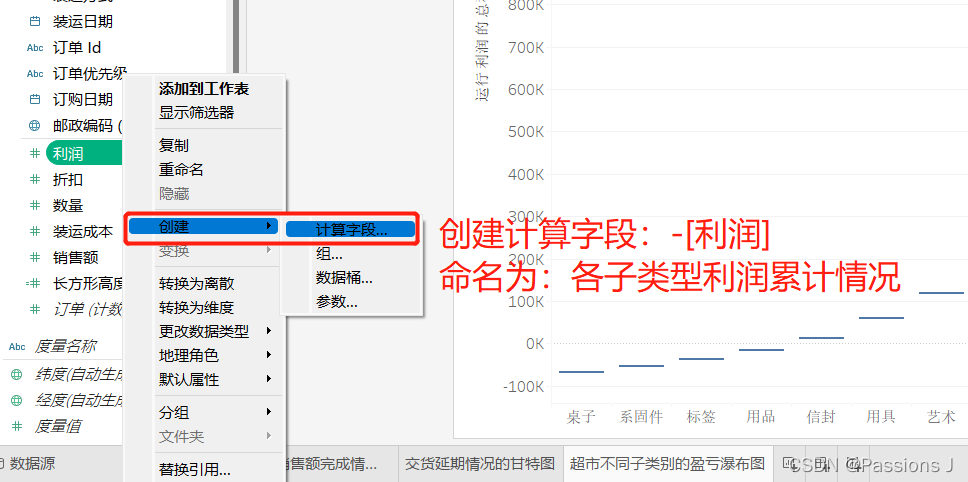Click the number icon beside 订单 (计数)
The width and height of the screenshot is (968, 482).
coord(35,309)
